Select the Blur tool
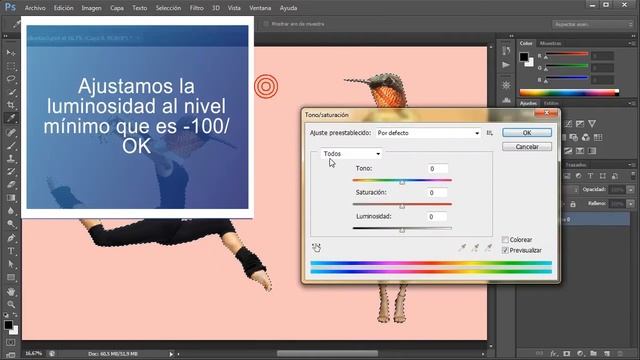This screenshot has height=360, width=640. (x=11, y=211)
